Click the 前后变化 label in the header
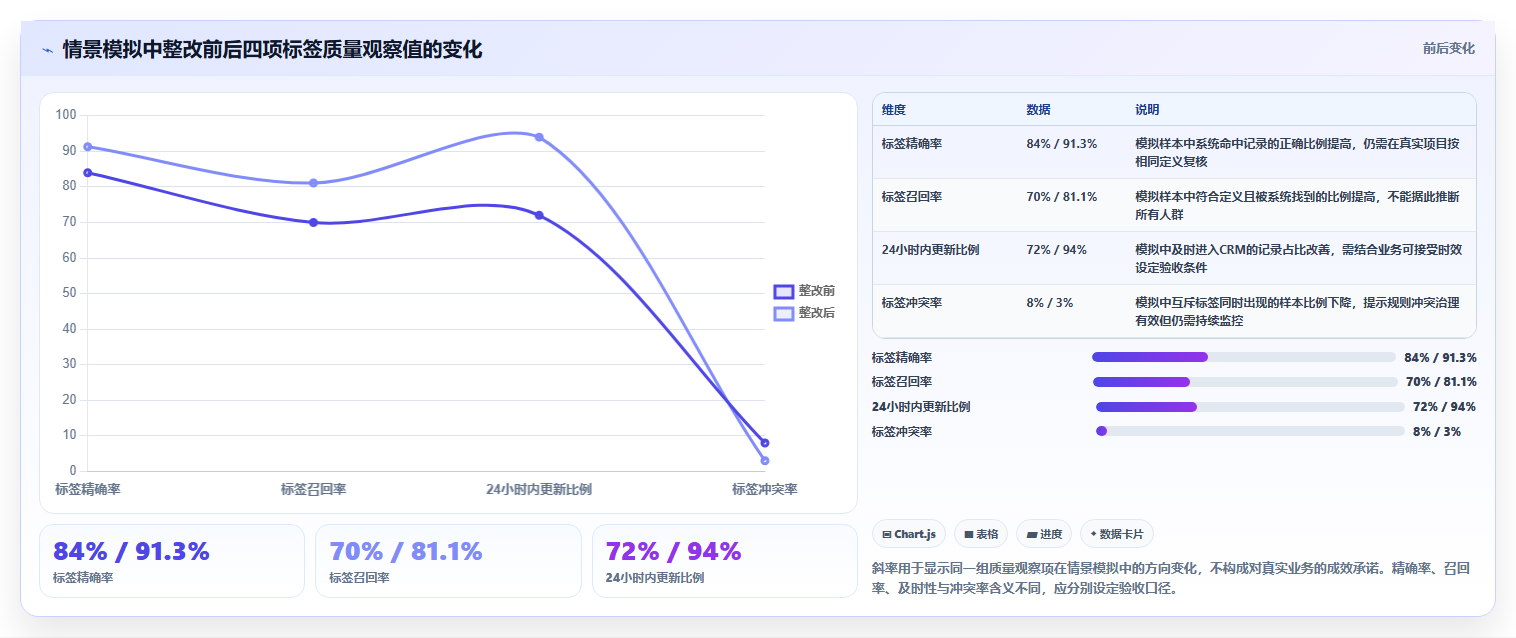Screen dimensions: 1516x638 [1448, 48]
